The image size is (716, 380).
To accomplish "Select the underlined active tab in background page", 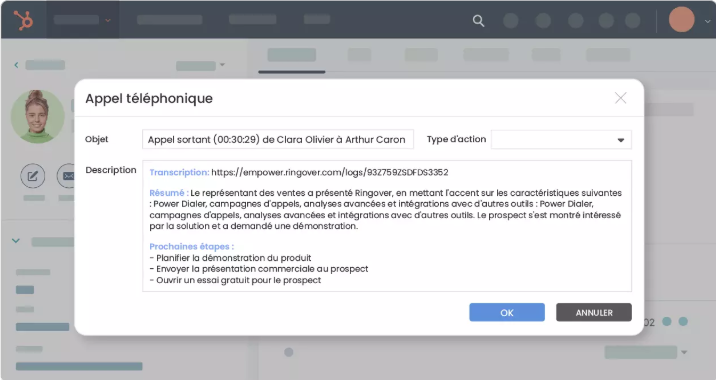I will 292,55.
